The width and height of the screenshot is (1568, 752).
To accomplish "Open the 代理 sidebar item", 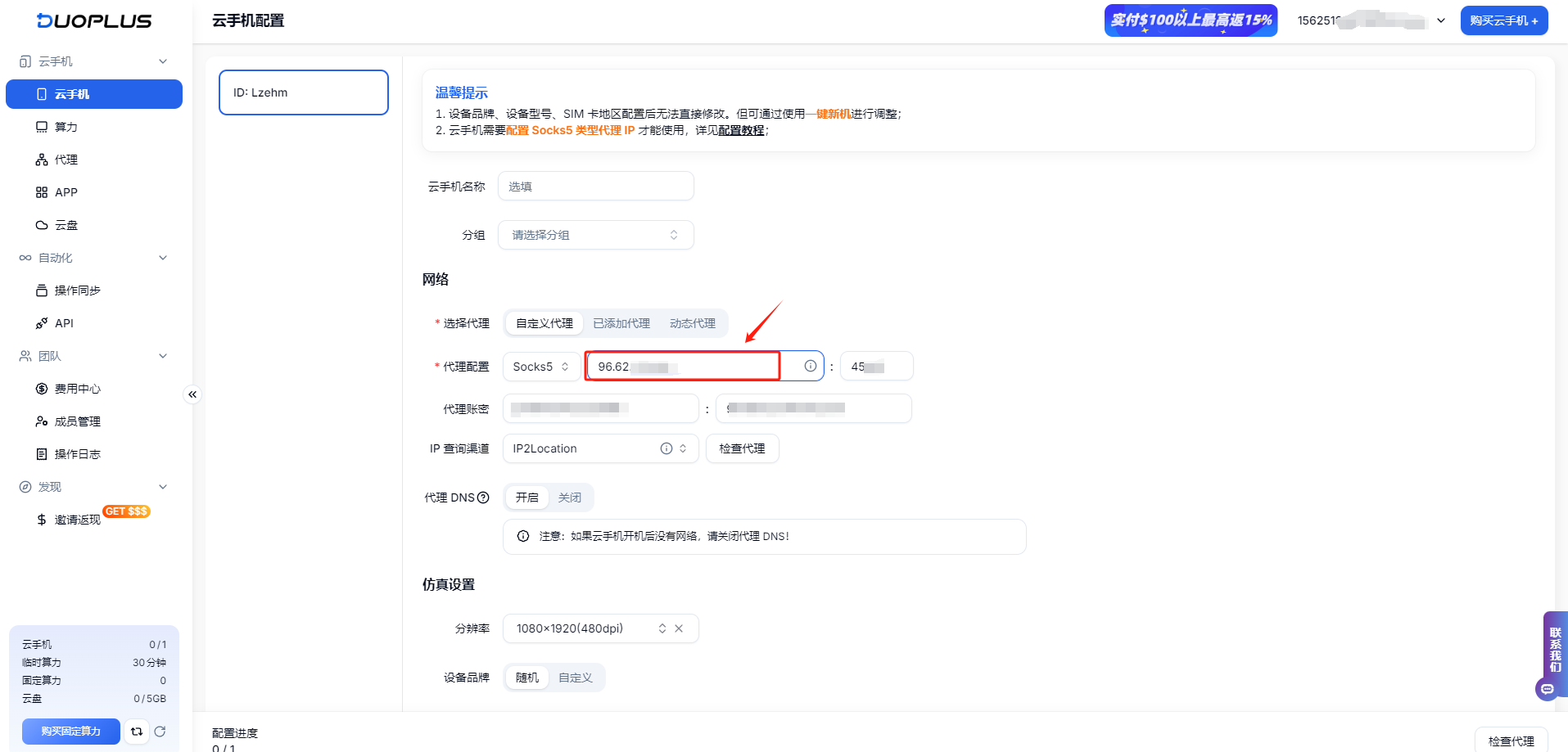I will tap(94, 160).
